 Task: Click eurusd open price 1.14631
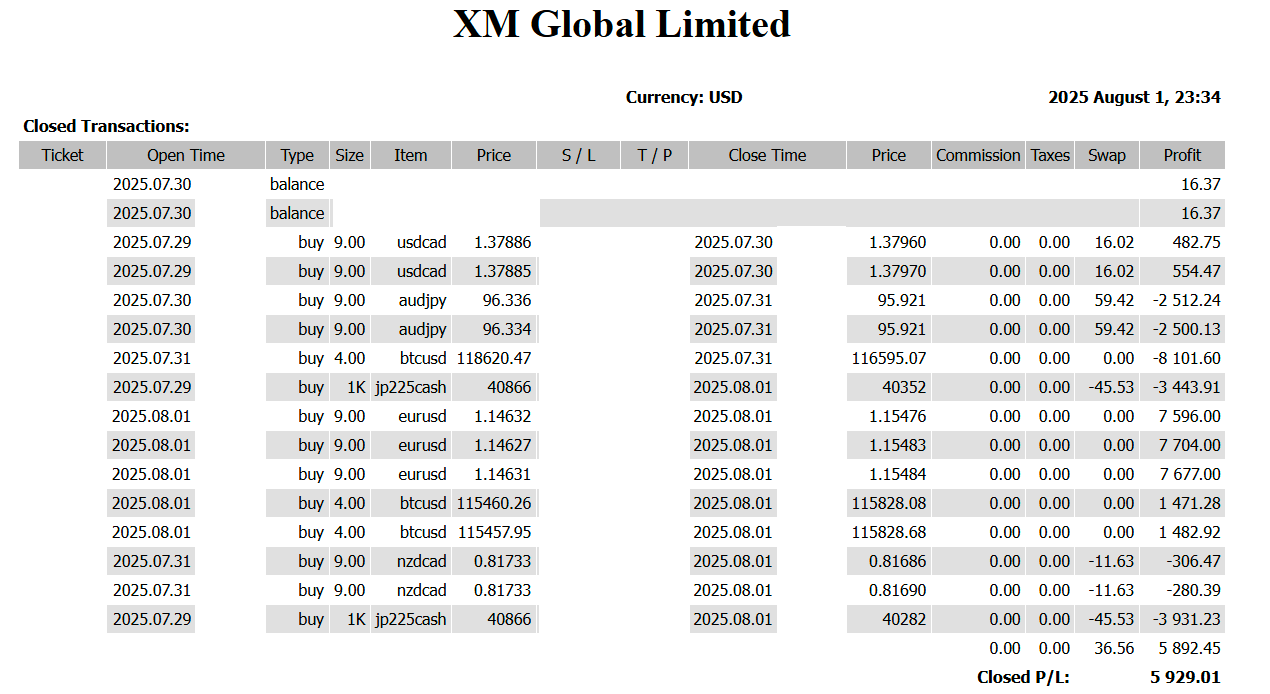[504, 474]
